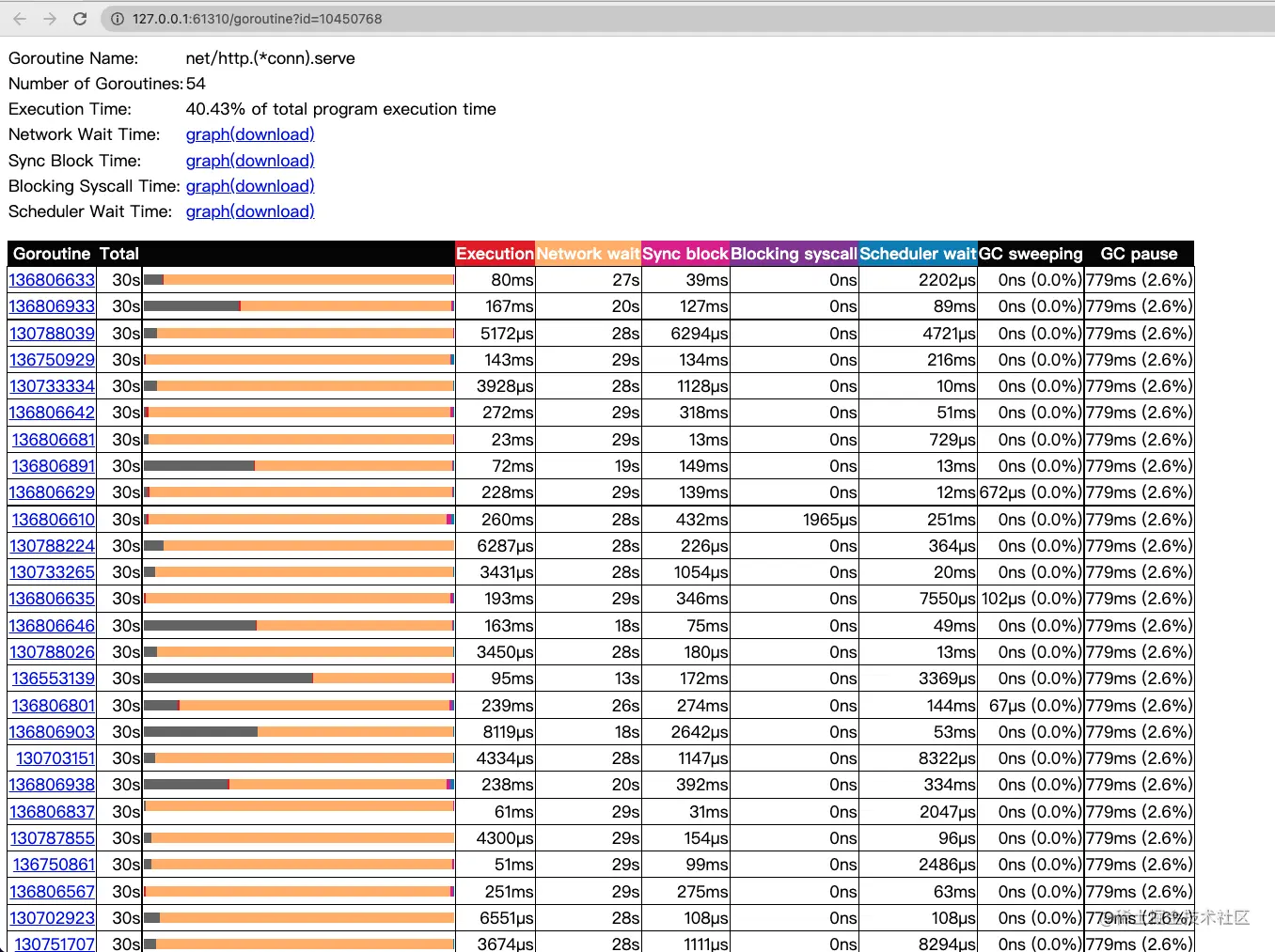Click time bar for goroutine 136806891

[x=299, y=466]
